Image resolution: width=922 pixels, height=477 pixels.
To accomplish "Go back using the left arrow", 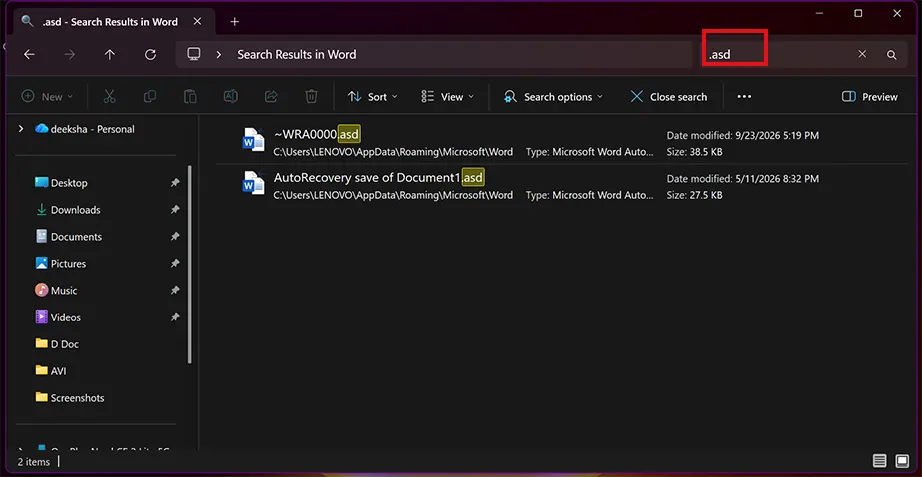I will (29, 54).
